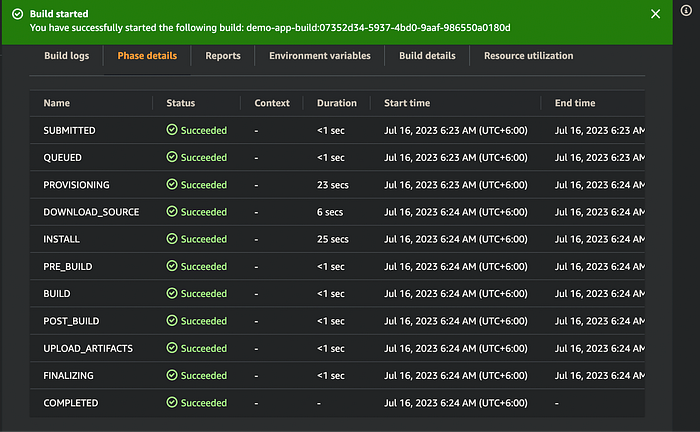
Task: Click the Duration column header
Action: pos(336,103)
